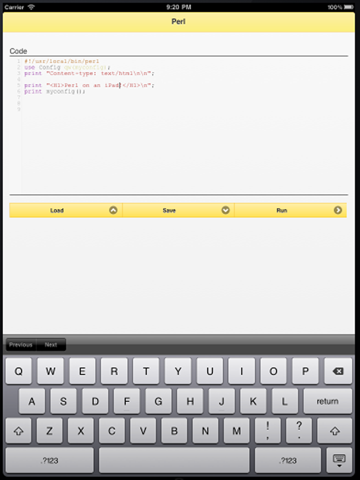Click the 'print myconfig()' code line

[55, 91]
